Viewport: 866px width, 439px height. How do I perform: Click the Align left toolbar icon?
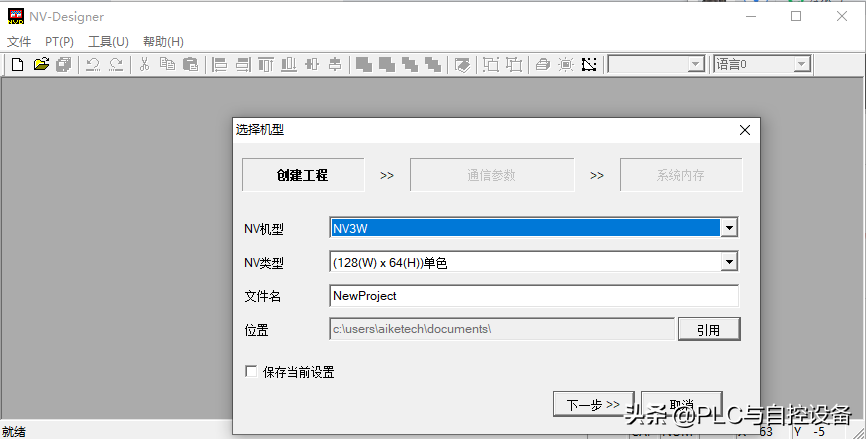[220, 65]
